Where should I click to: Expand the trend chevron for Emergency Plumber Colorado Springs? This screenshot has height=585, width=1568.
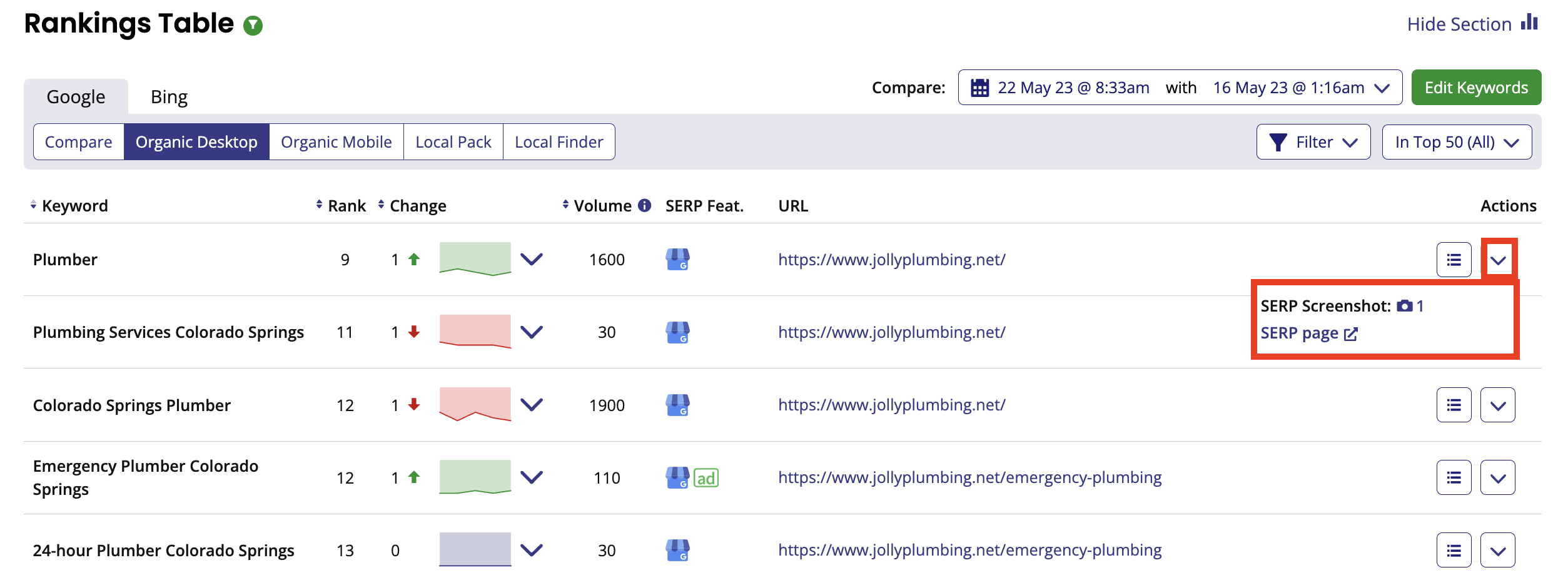(x=532, y=477)
